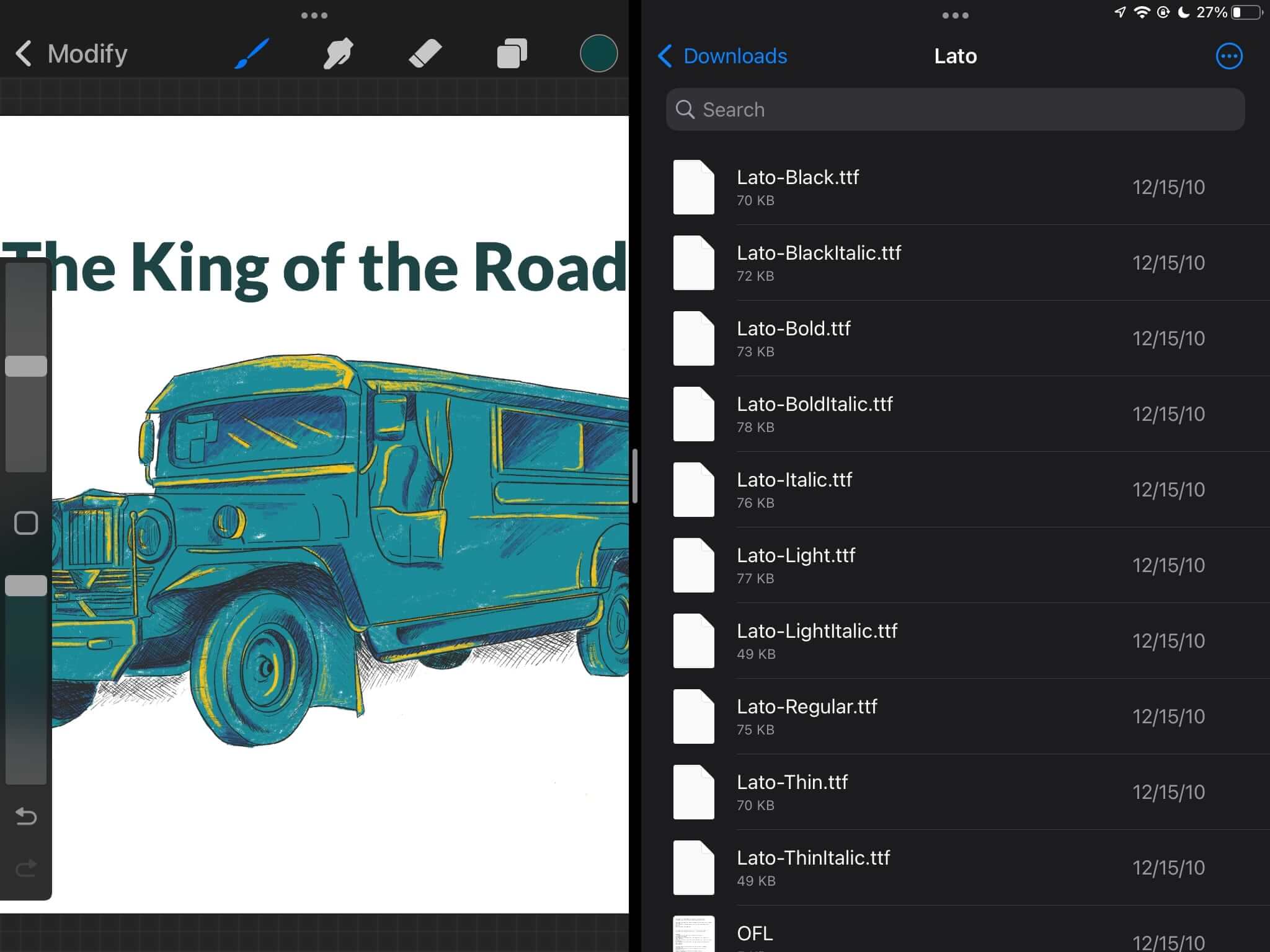Open the Layers panel
The height and width of the screenshot is (952, 1270).
coord(512,54)
